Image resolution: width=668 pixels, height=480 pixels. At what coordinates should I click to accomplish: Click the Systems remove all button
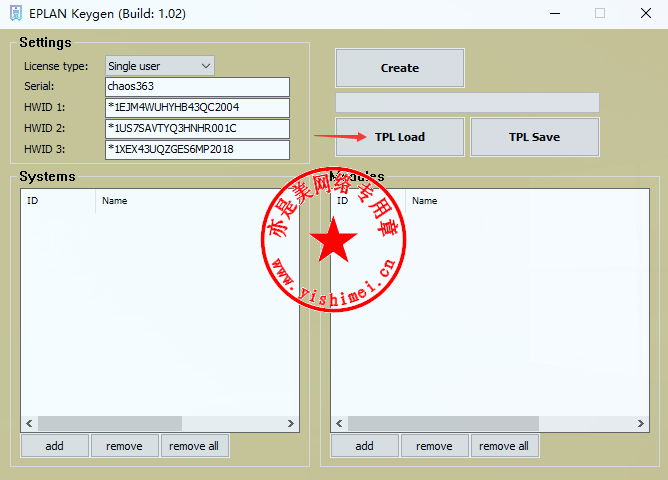tap(194, 446)
